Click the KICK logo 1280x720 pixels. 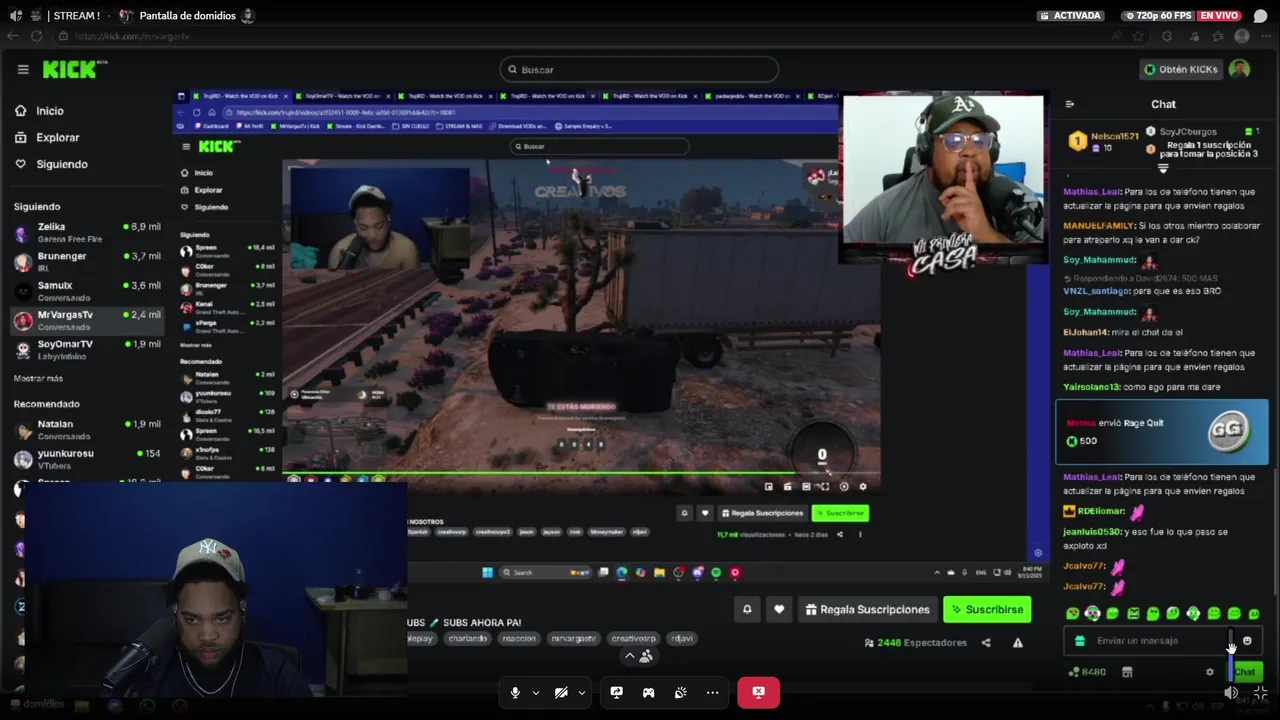72,69
